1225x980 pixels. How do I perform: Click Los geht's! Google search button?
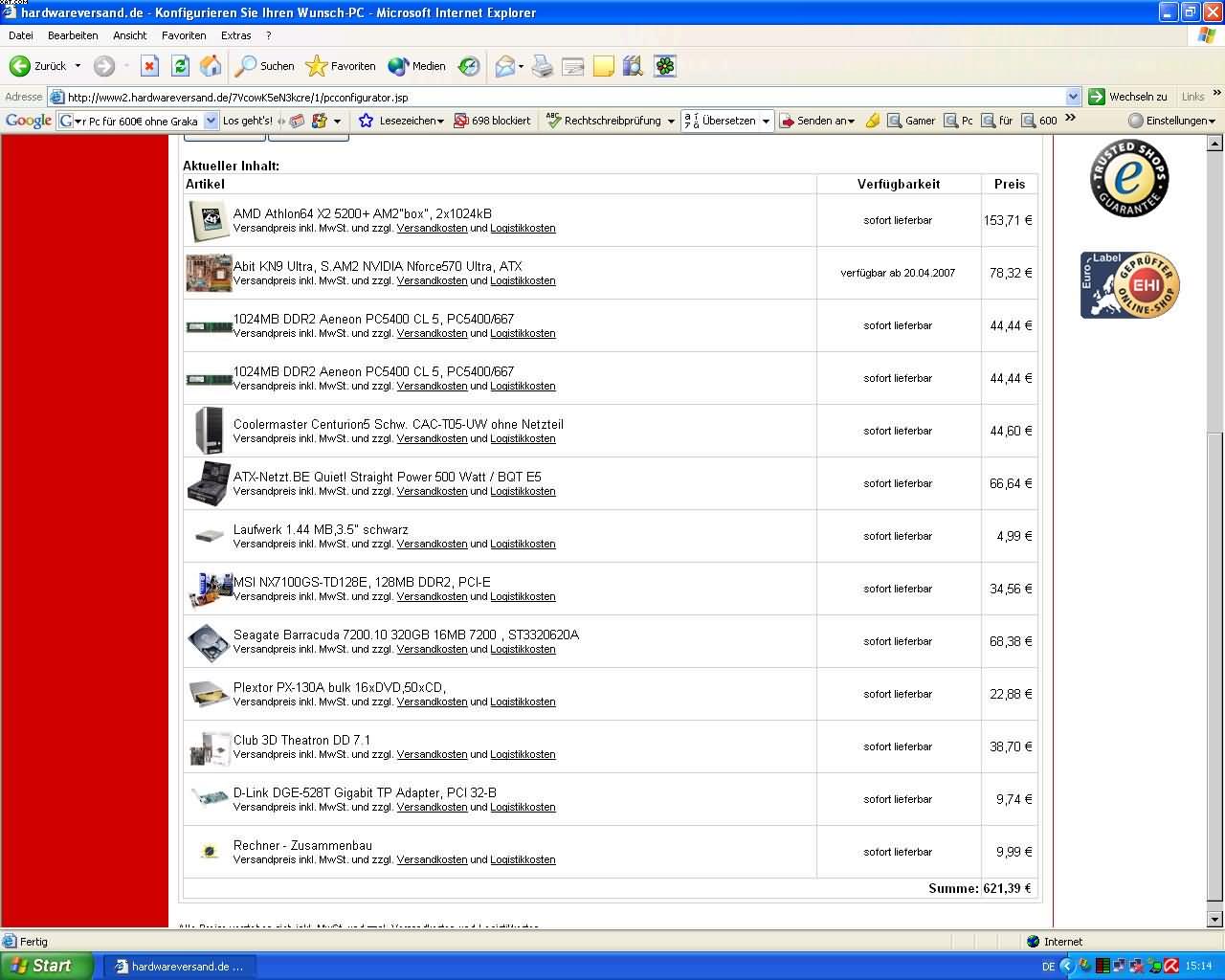pos(247,121)
